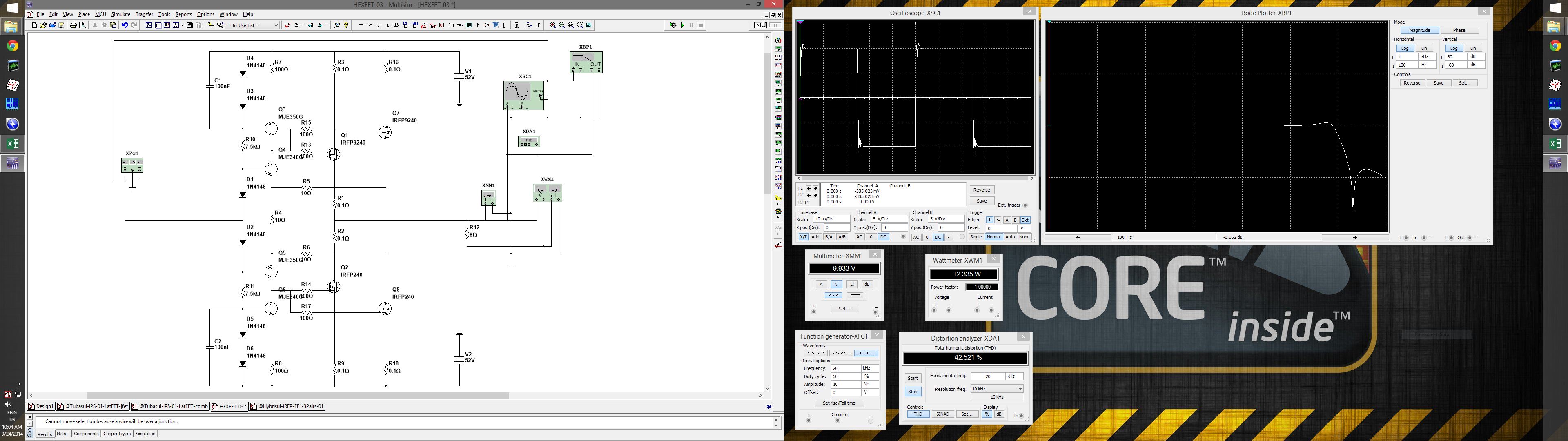Move oscilloscope T2 cursor right

[x=816, y=196]
